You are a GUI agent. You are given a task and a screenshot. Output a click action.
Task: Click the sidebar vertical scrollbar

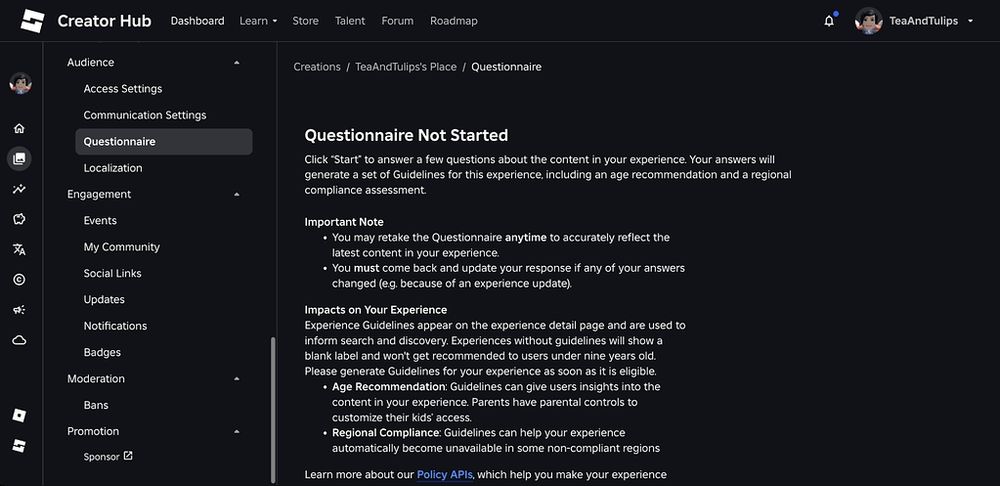tap(272, 410)
